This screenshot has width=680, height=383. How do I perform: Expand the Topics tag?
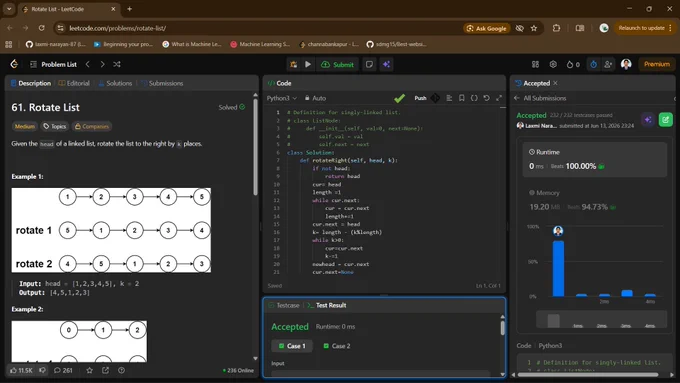(55, 126)
